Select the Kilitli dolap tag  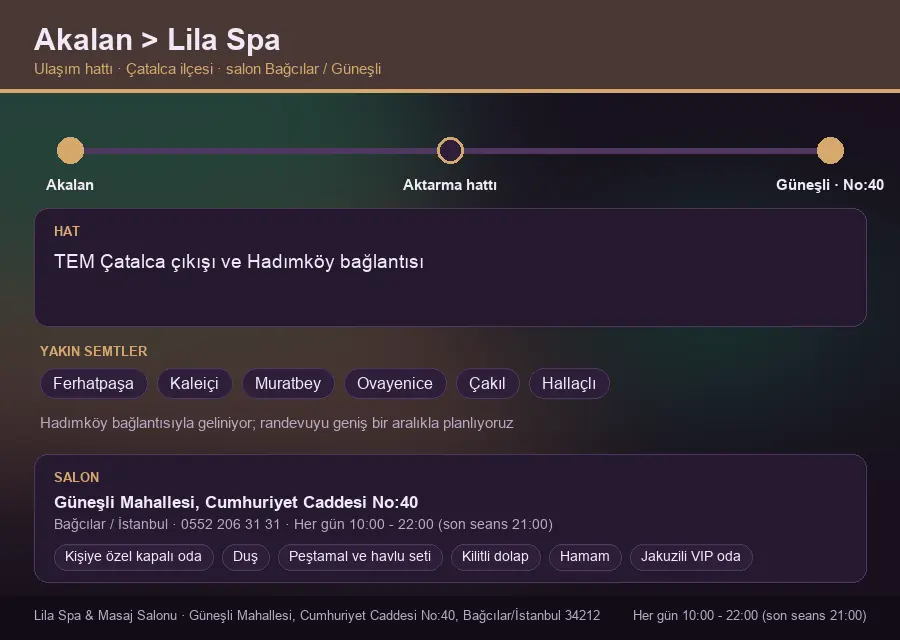pos(495,557)
